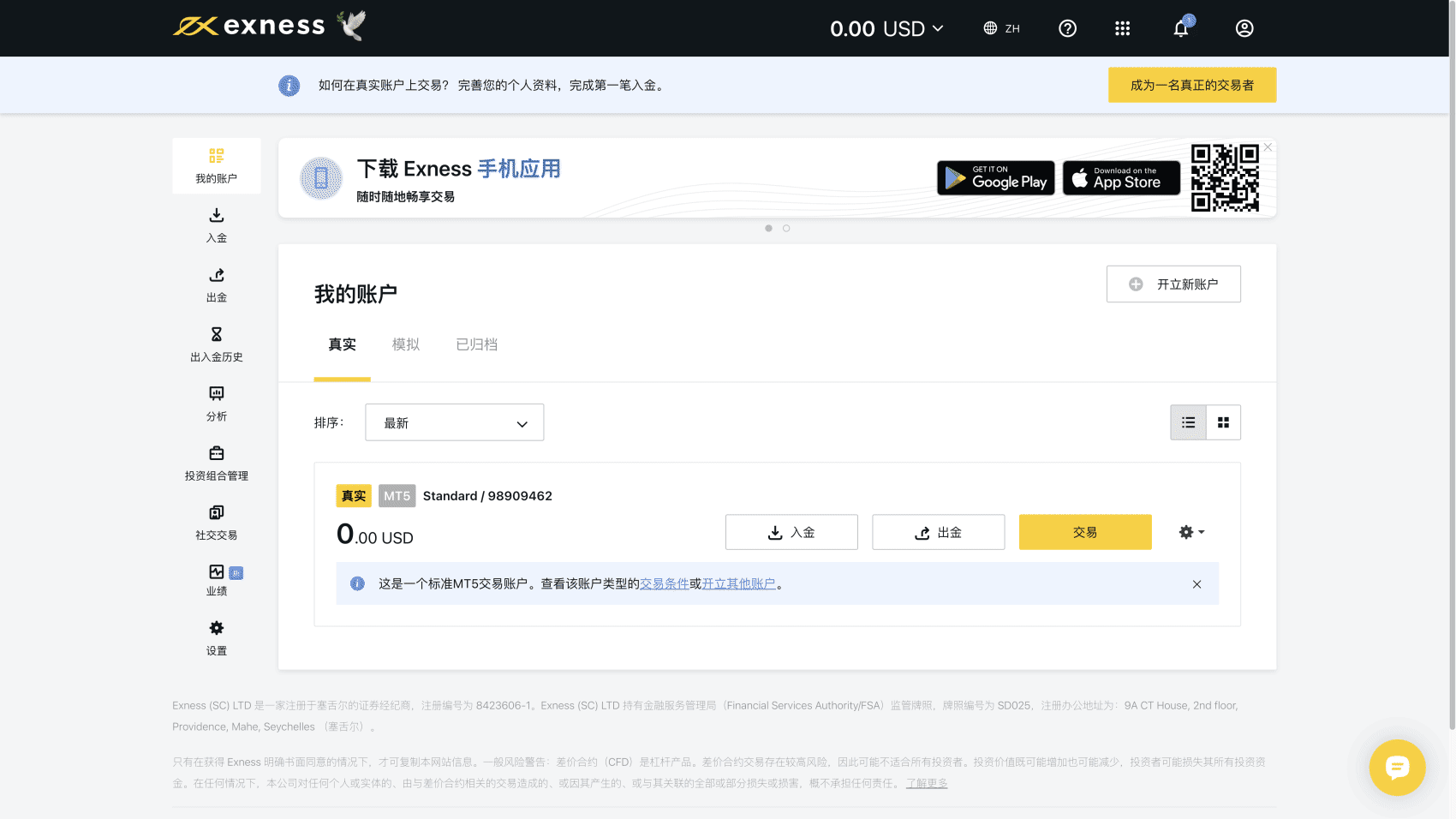
Task: Click the 开立新账户 open new account button
Action: click(x=1173, y=284)
